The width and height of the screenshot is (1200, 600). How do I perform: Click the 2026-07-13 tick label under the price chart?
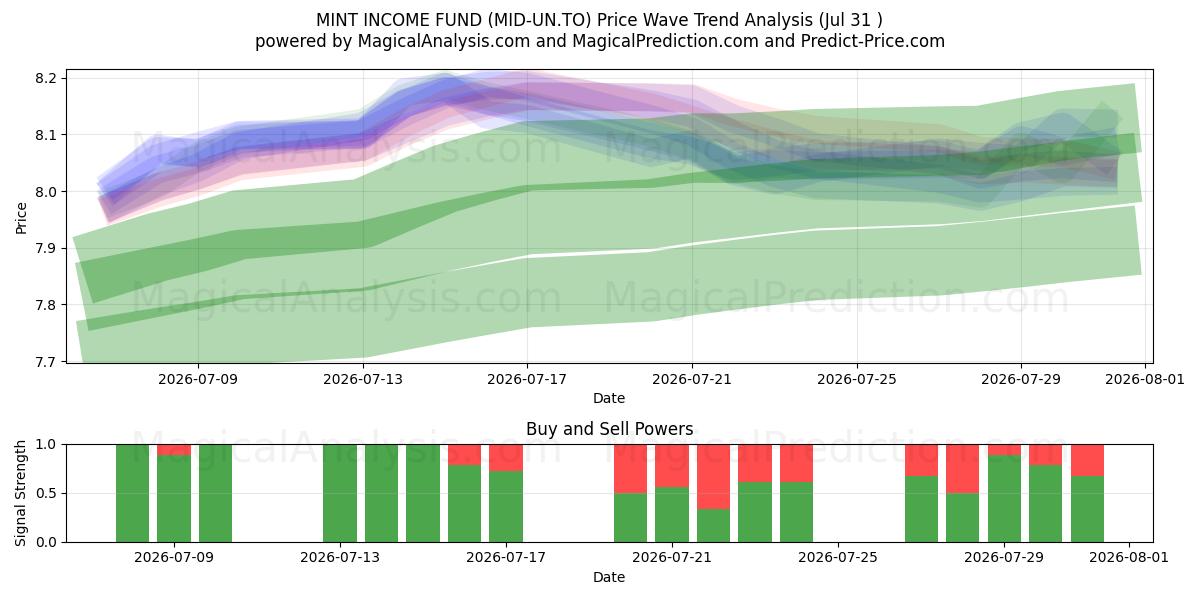coord(363,379)
